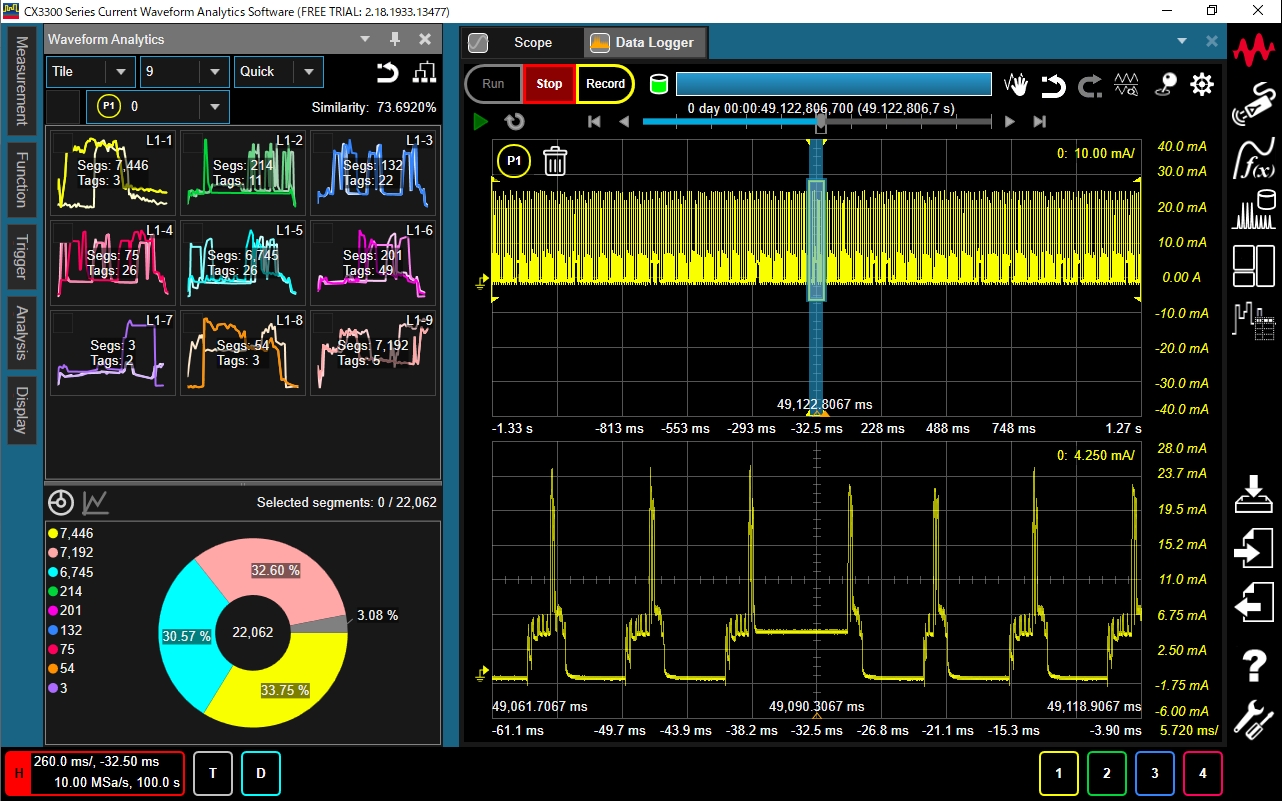This screenshot has height=801, width=1282.
Task: Expand the Quick mode dropdown
Action: click(308, 72)
